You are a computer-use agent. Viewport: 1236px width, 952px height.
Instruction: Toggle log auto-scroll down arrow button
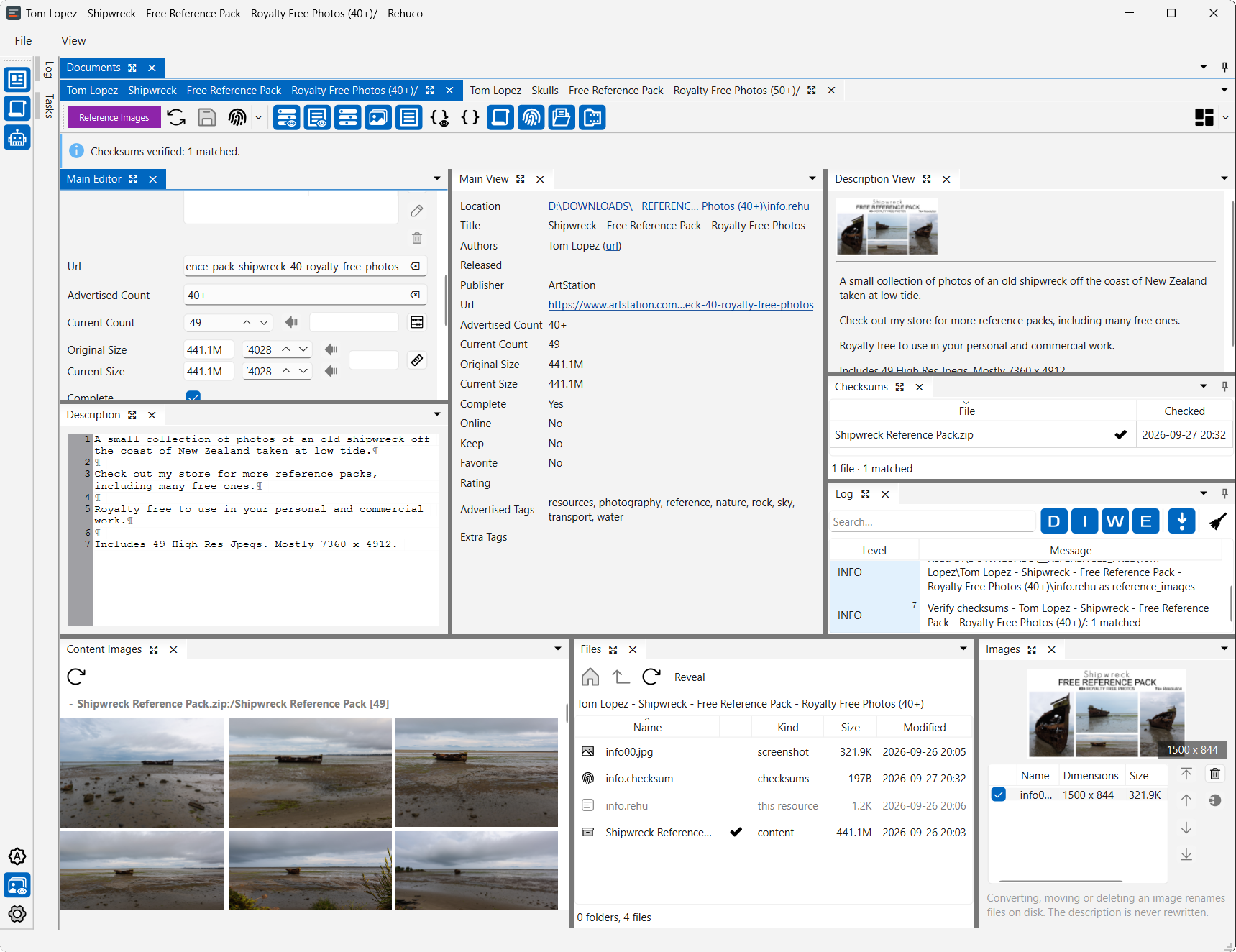[x=1182, y=521]
